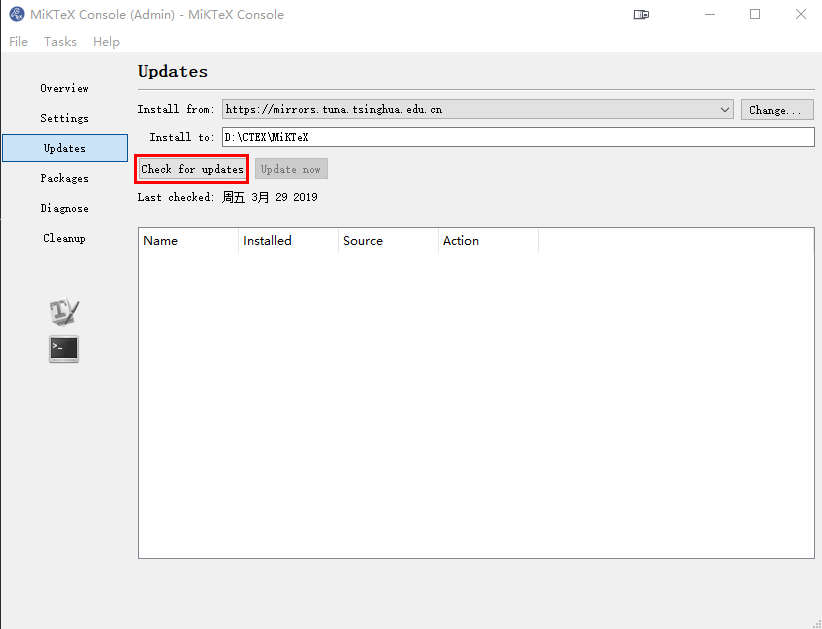Minimize the MiKTeX Console window
The image size is (822, 629).
coord(710,15)
